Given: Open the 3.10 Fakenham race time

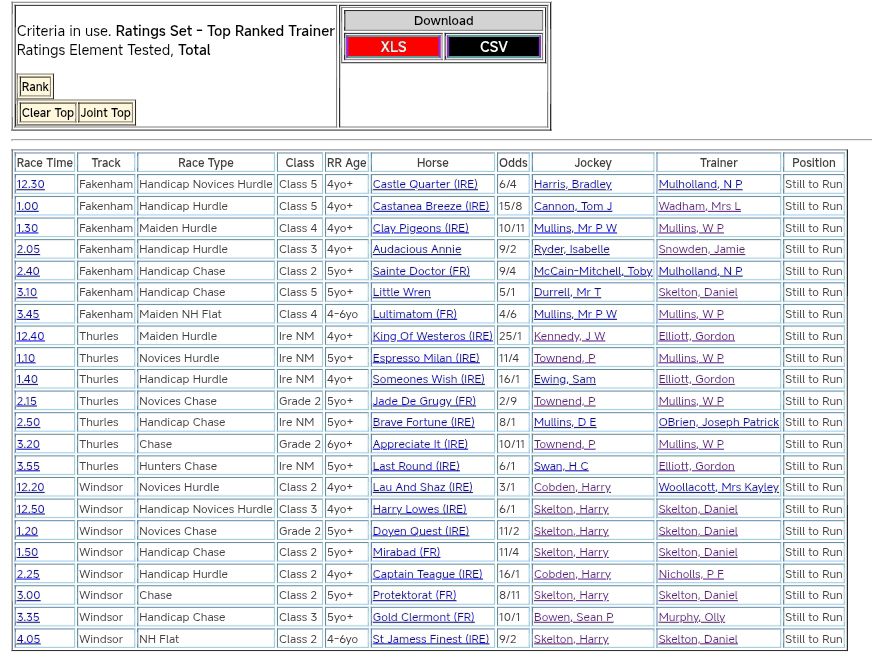Looking at the screenshot, I should tap(28, 293).
